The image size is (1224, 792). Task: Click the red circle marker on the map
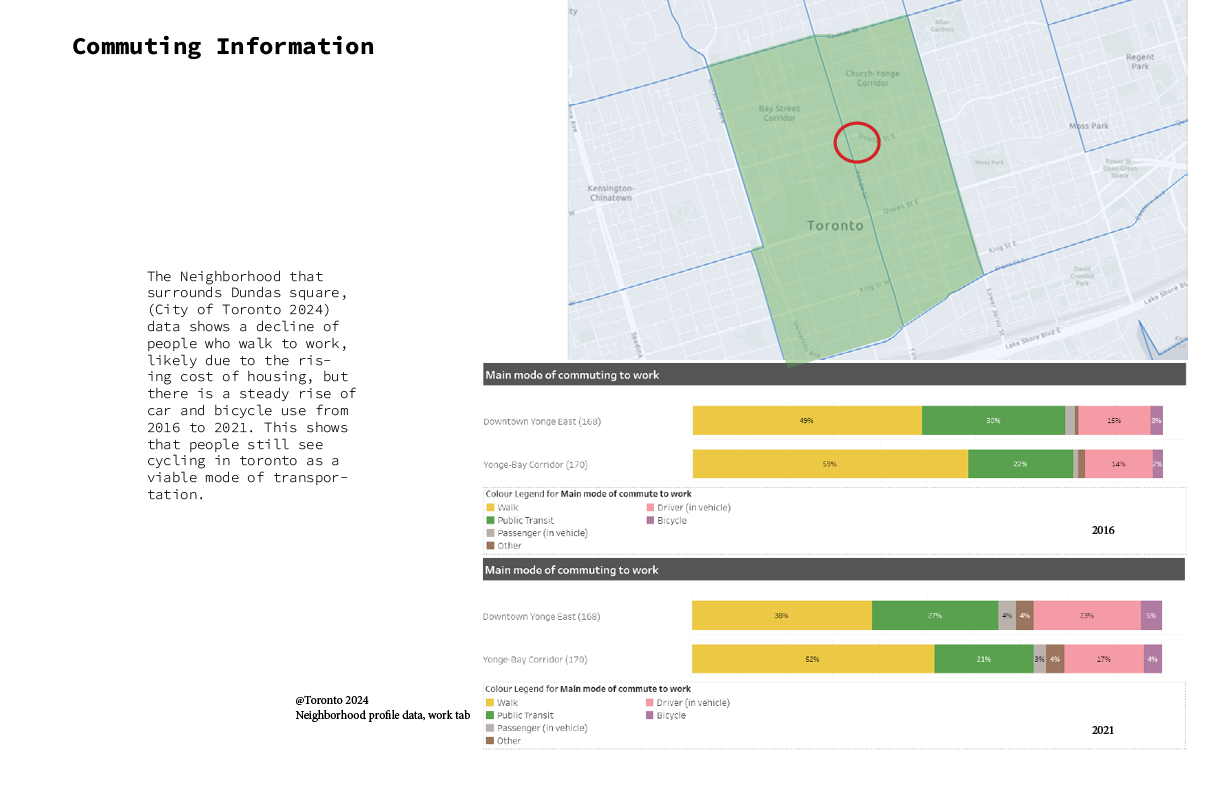pyautogui.click(x=857, y=142)
